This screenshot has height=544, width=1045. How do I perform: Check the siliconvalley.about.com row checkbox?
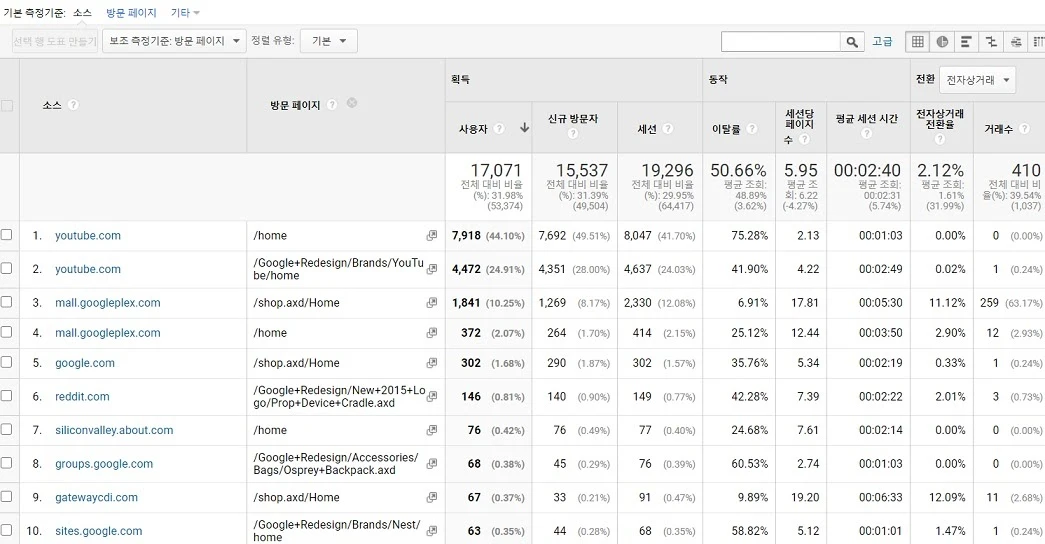(x=7, y=429)
